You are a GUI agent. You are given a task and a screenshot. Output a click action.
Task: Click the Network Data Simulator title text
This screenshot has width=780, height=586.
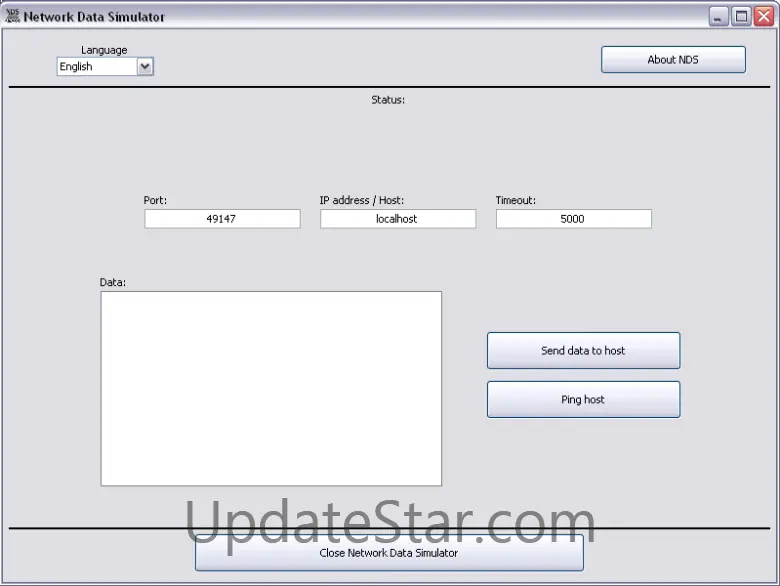tap(94, 17)
